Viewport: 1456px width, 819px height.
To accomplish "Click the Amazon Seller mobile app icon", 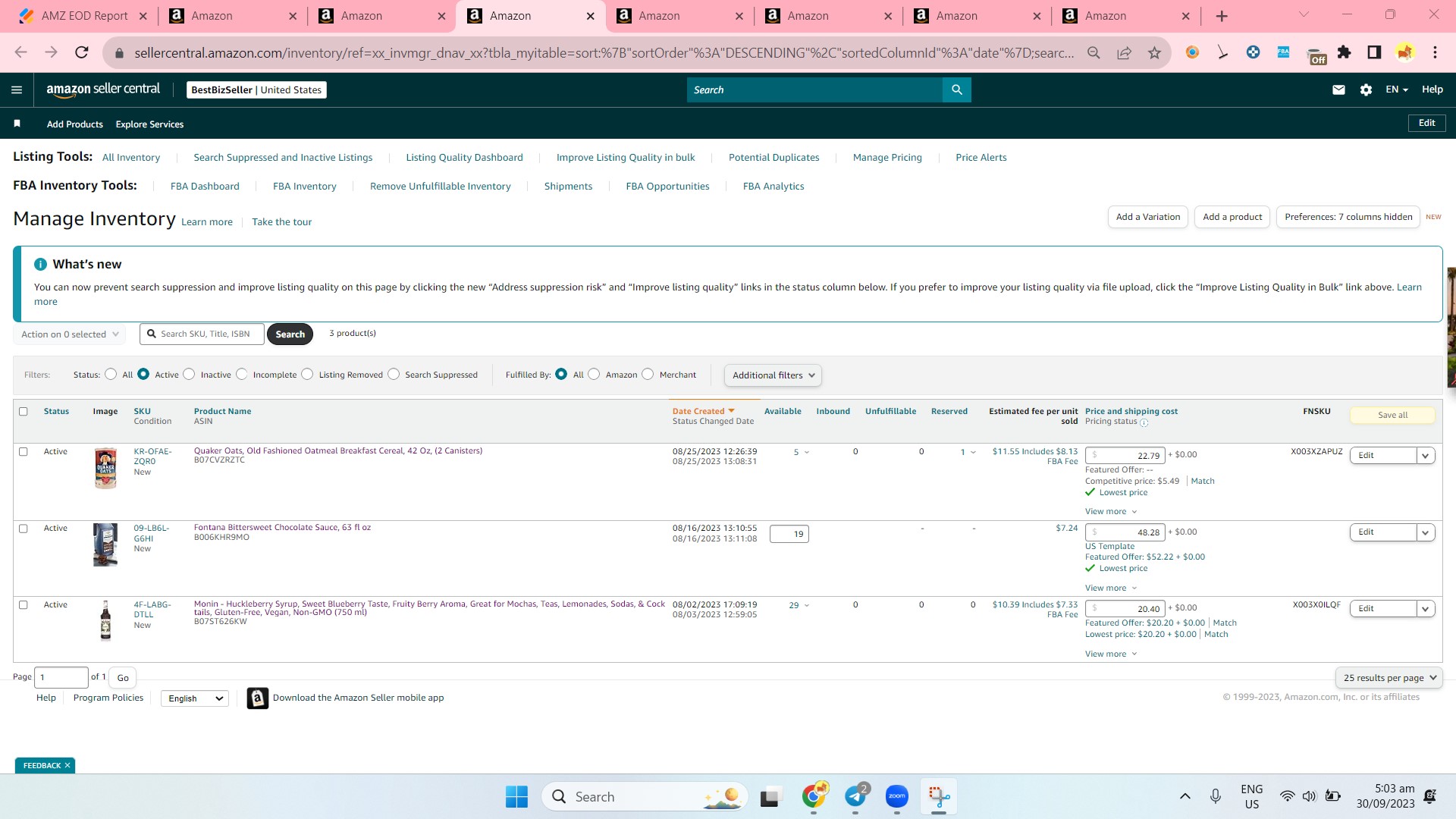I will pos(258,698).
